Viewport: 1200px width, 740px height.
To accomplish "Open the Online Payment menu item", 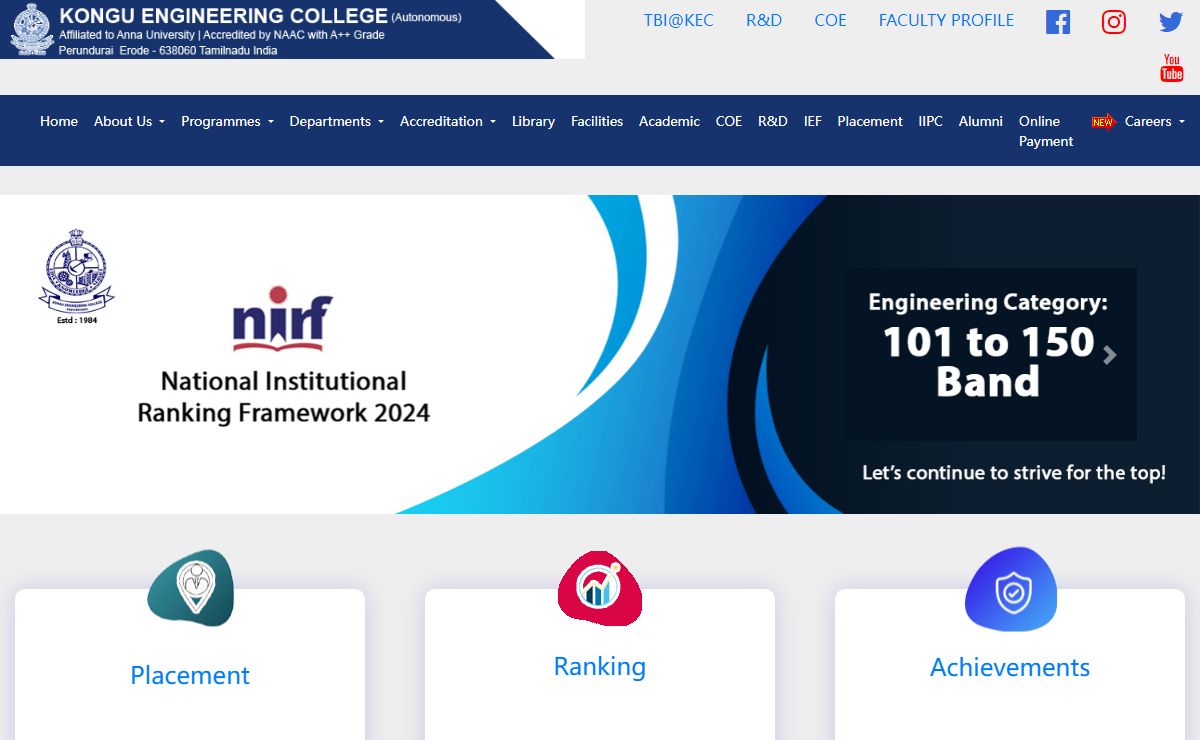I will click(x=1046, y=131).
